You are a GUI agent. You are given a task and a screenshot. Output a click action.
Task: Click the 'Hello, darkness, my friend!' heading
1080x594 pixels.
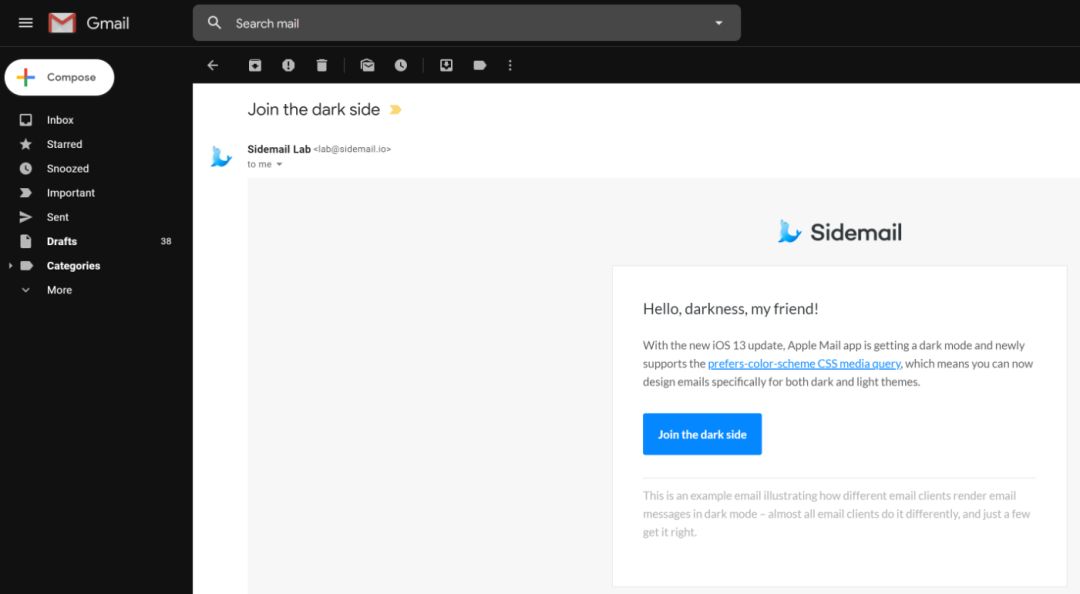coord(730,309)
